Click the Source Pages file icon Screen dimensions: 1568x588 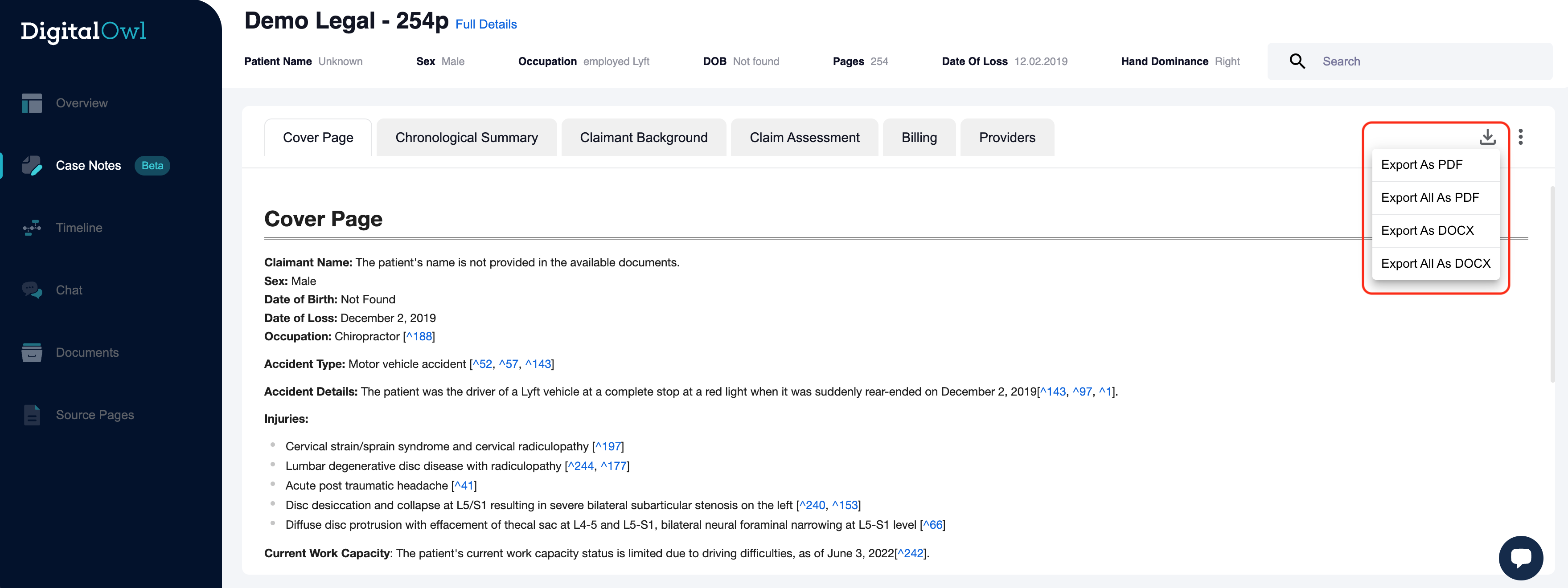coord(32,415)
